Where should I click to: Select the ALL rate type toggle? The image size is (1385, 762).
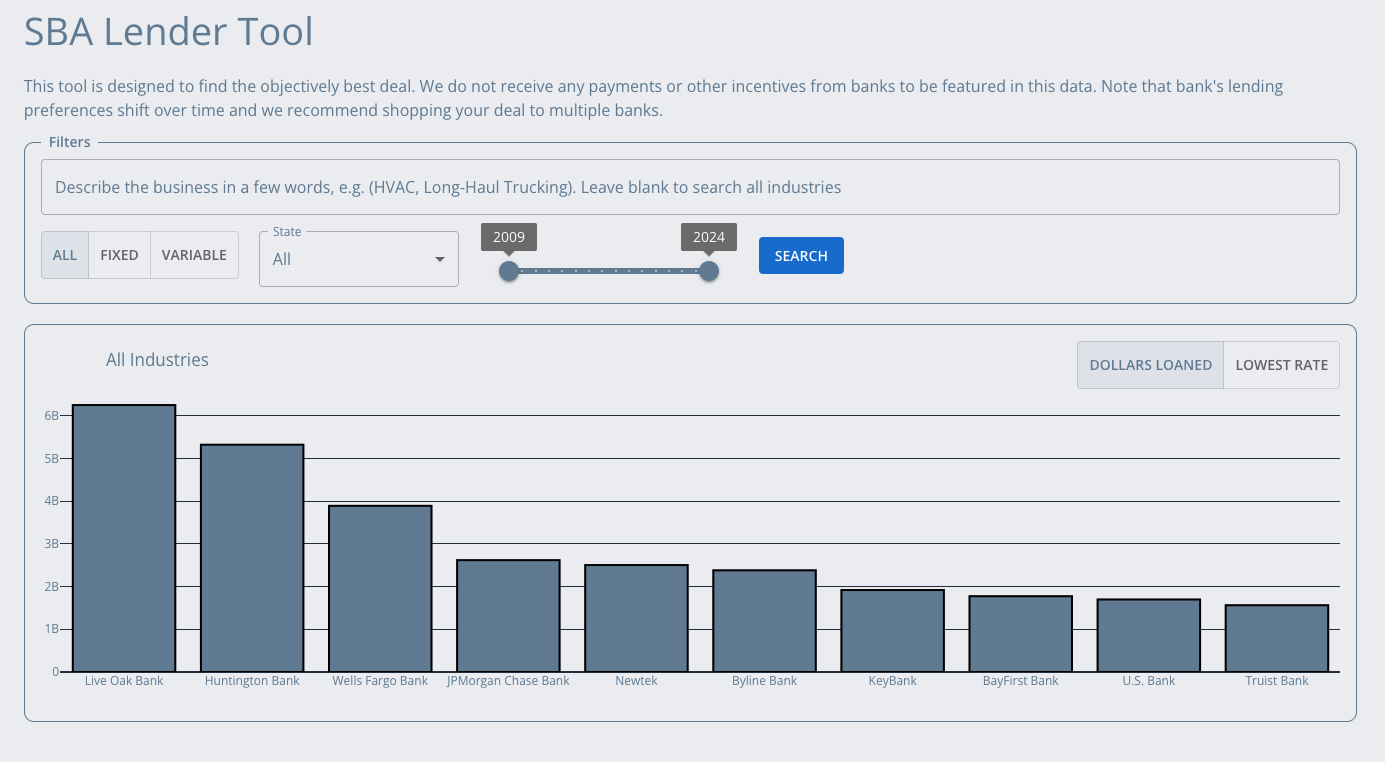(65, 255)
